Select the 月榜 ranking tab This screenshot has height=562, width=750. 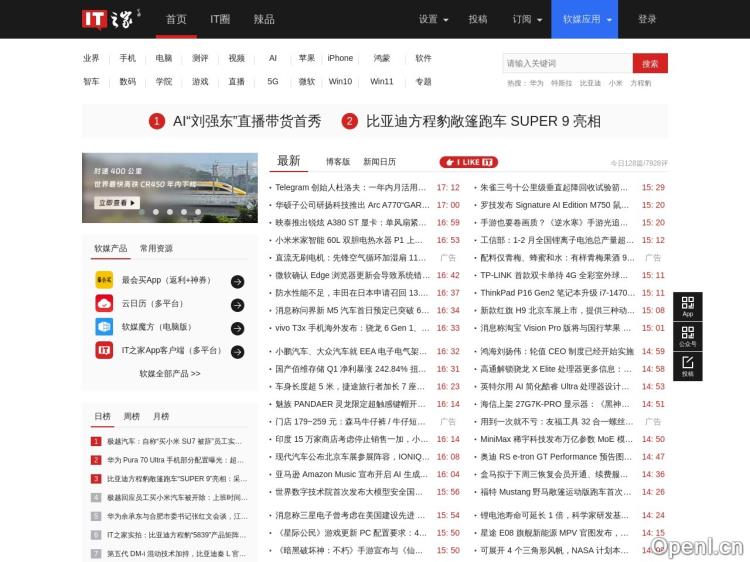[161, 416]
